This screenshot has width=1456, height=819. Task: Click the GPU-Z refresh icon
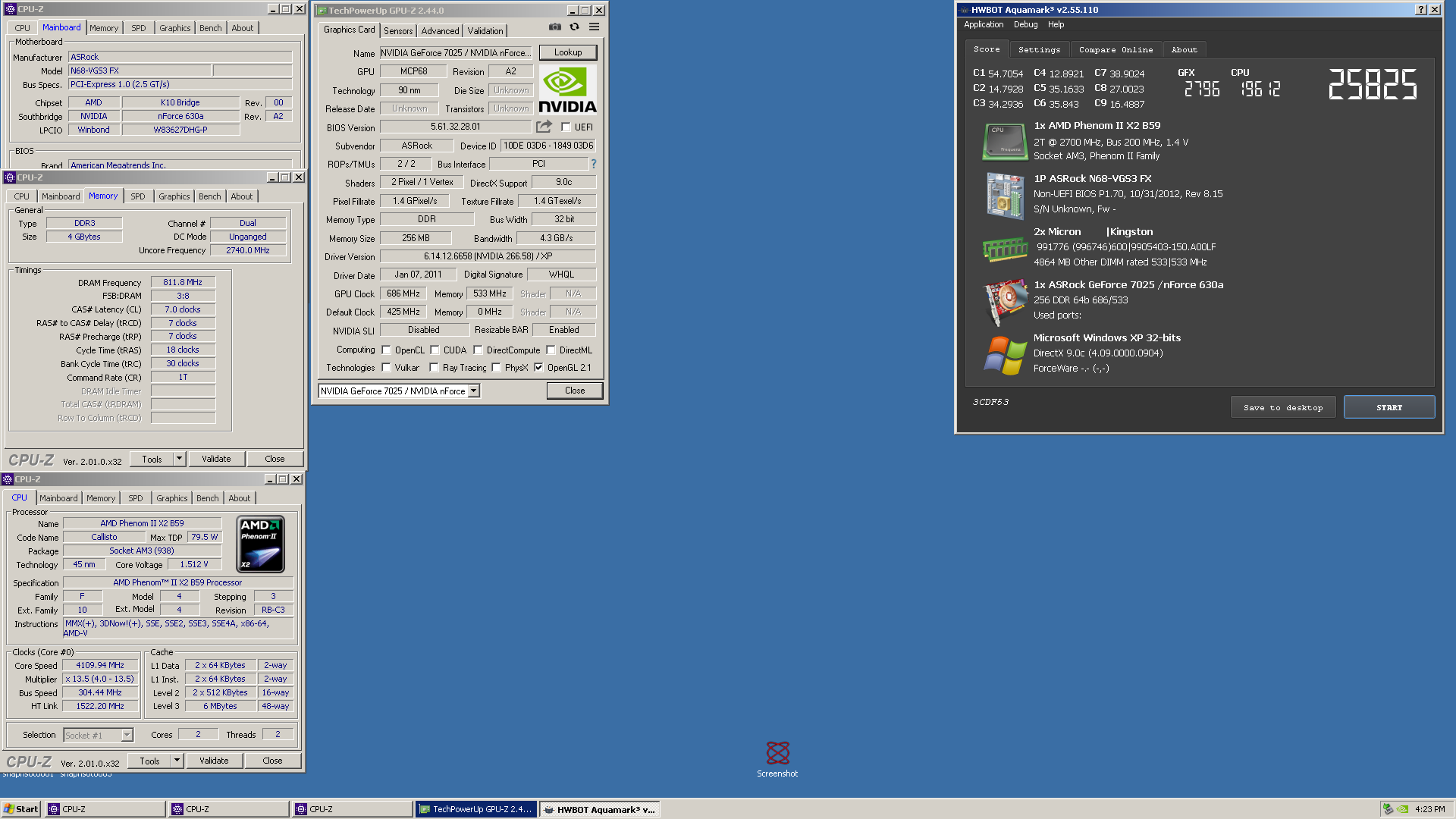575,27
